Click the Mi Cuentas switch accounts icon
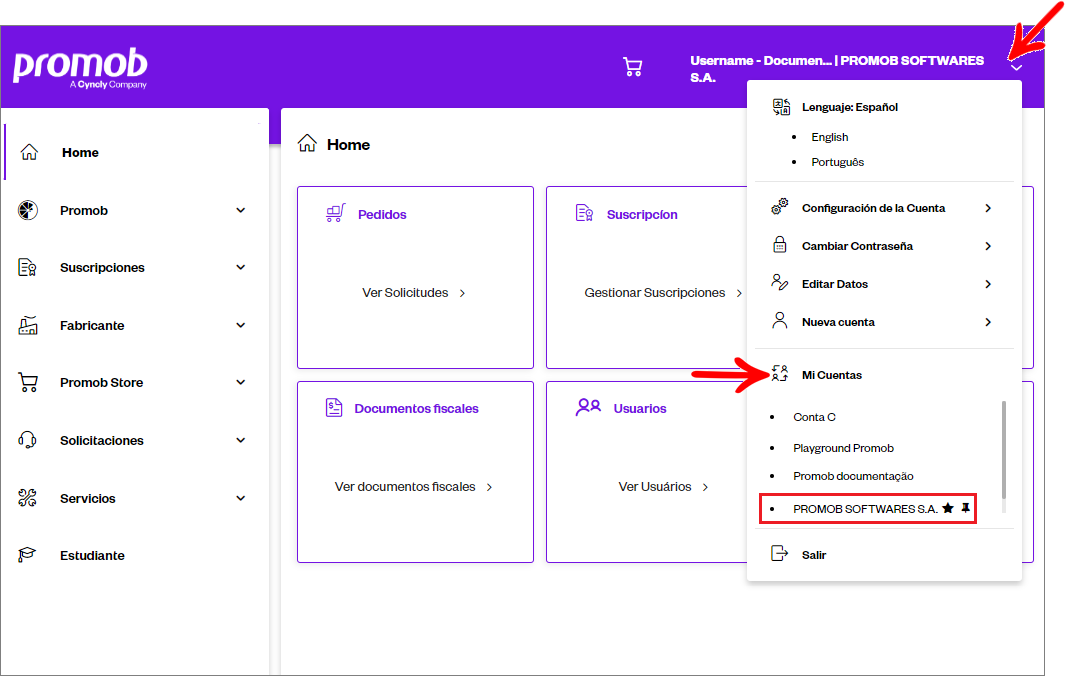 click(x=780, y=373)
